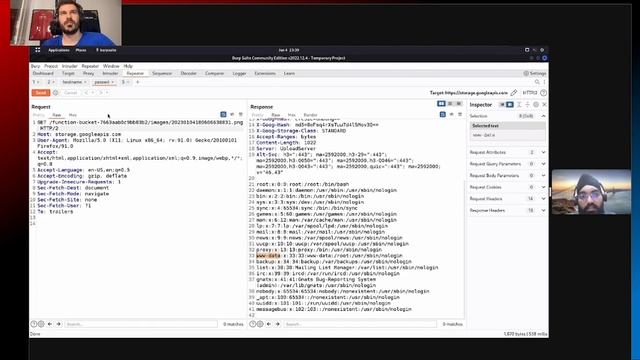The height and width of the screenshot is (360, 640).
Task: Select Pretty view in Response panel
Action: [x=257, y=115]
